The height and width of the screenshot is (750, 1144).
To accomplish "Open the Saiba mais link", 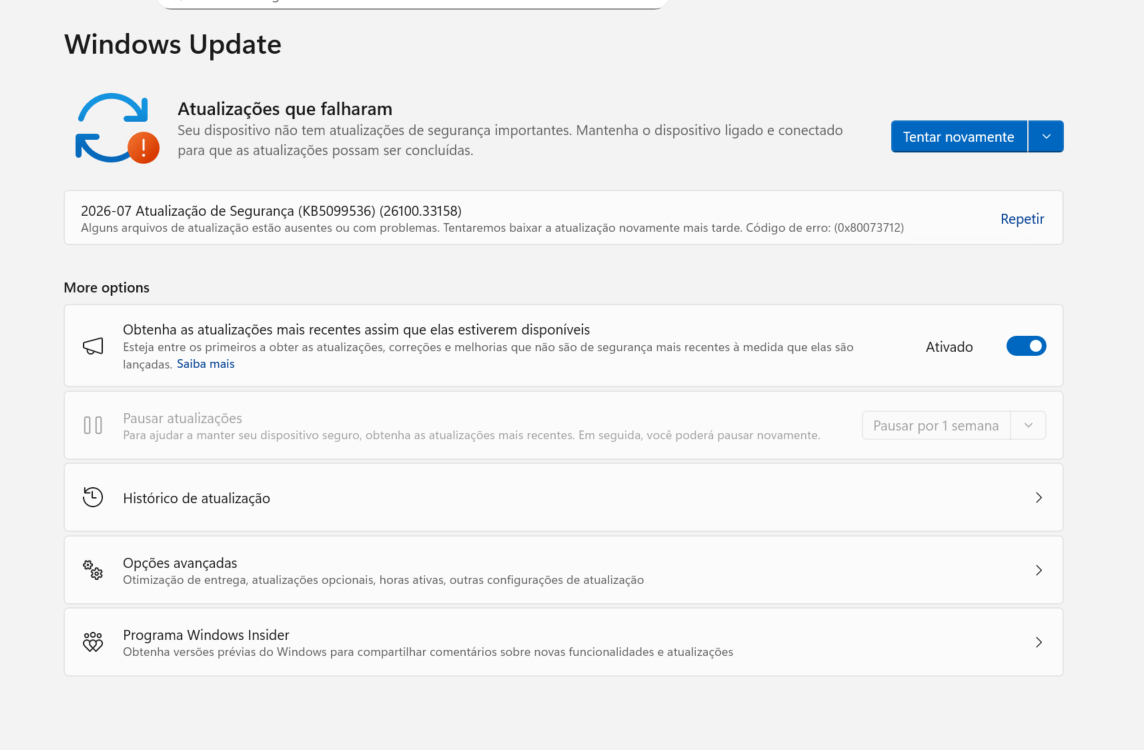I will pyautogui.click(x=206, y=363).
